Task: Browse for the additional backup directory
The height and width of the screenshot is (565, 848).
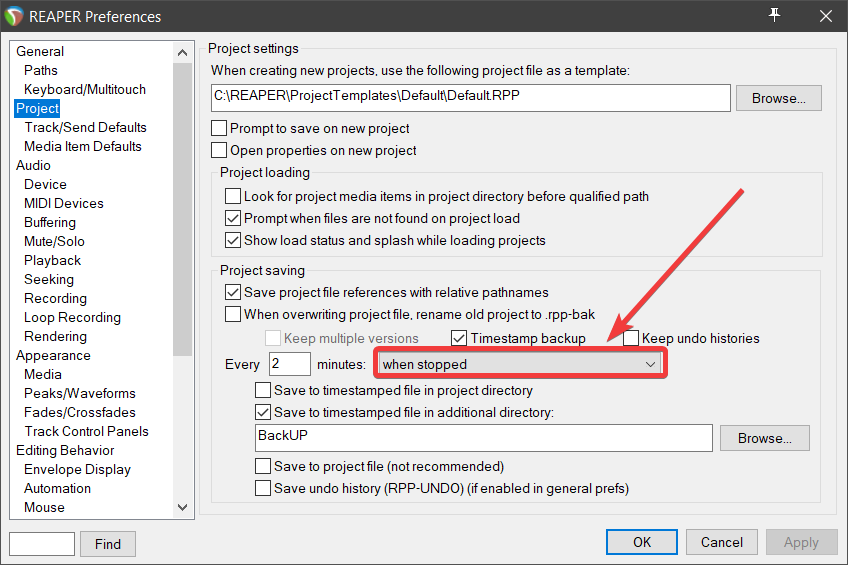Action: [x=766, y=438]
